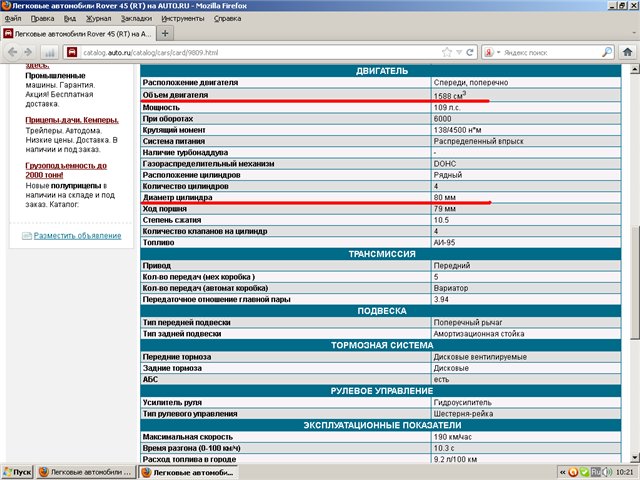Open the address bar history dropdown arrow

pos(459,52)
